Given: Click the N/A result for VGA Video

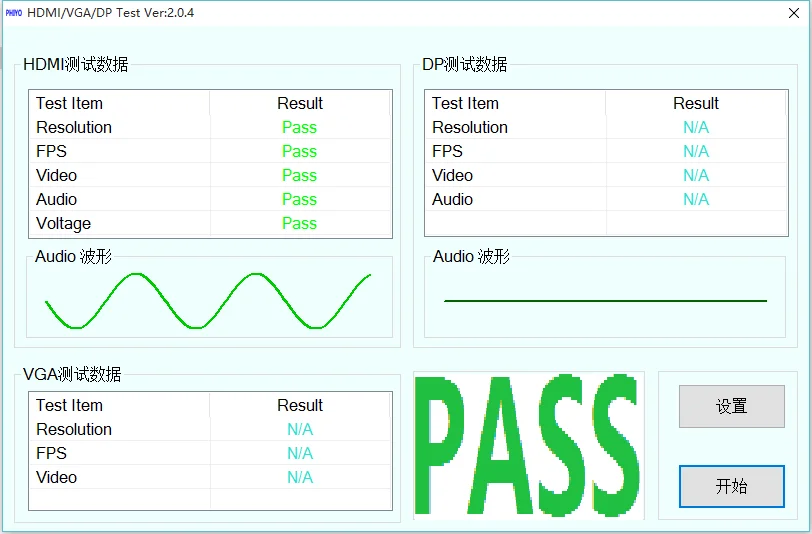Looking at the screenshot, I should point(300,477).
